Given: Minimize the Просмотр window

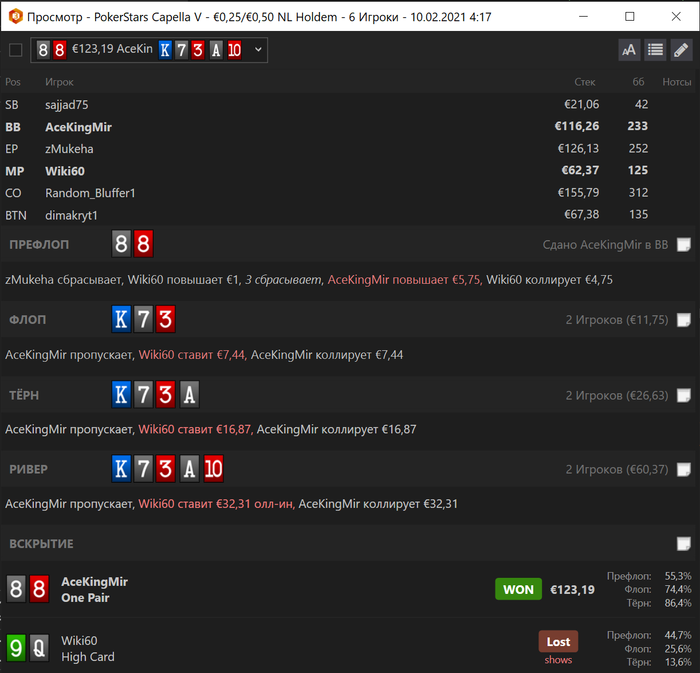Looking at the screenshot, I should pyautogui.click(x=583, y=17).
